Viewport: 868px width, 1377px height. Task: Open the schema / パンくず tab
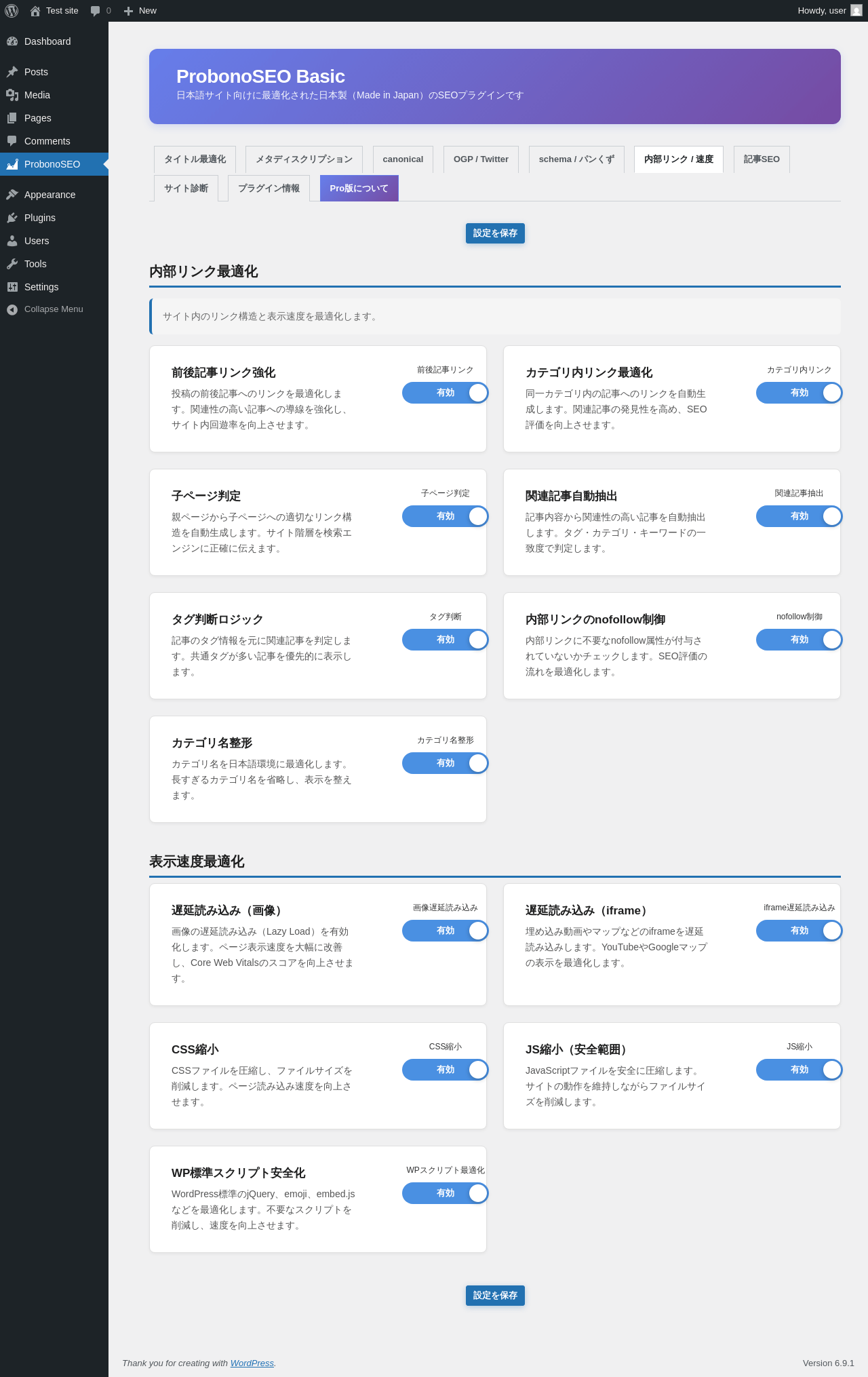coord(576,159)
